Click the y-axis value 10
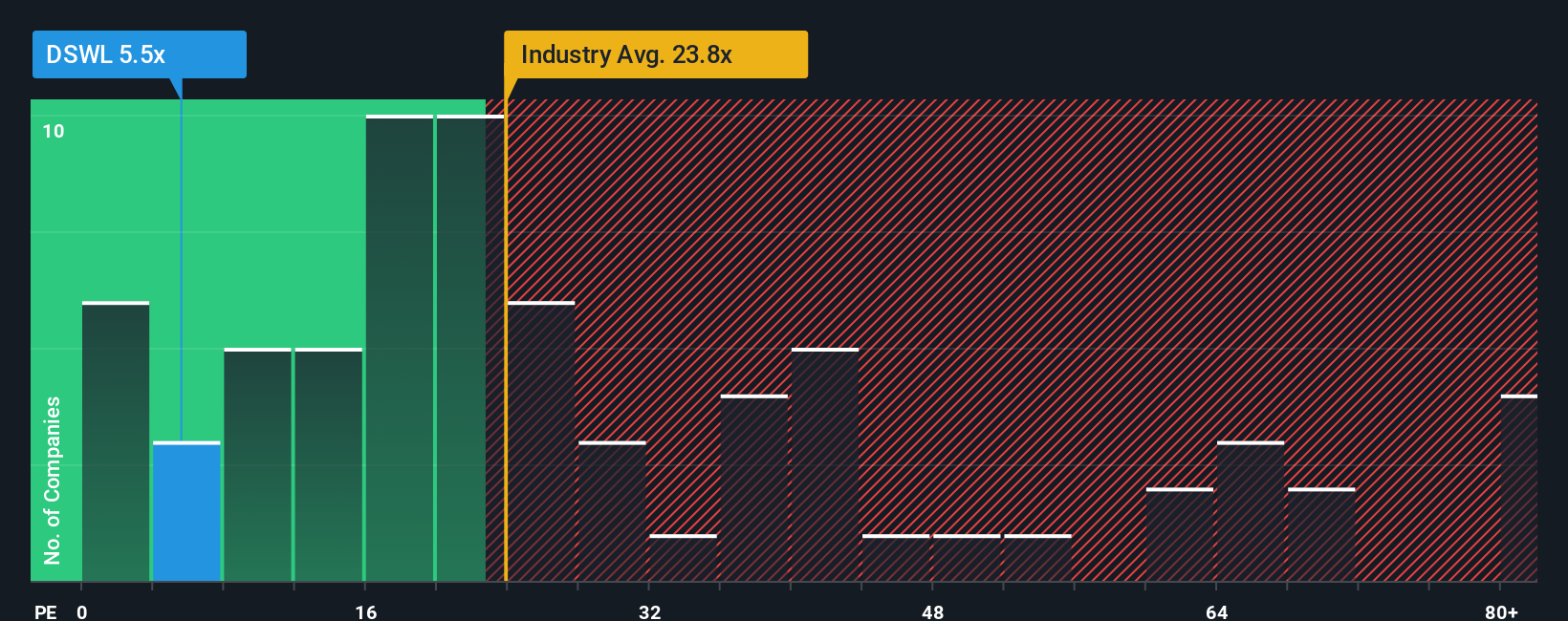The width and height of the screenshot is (1568, 621). pos(54,131)
